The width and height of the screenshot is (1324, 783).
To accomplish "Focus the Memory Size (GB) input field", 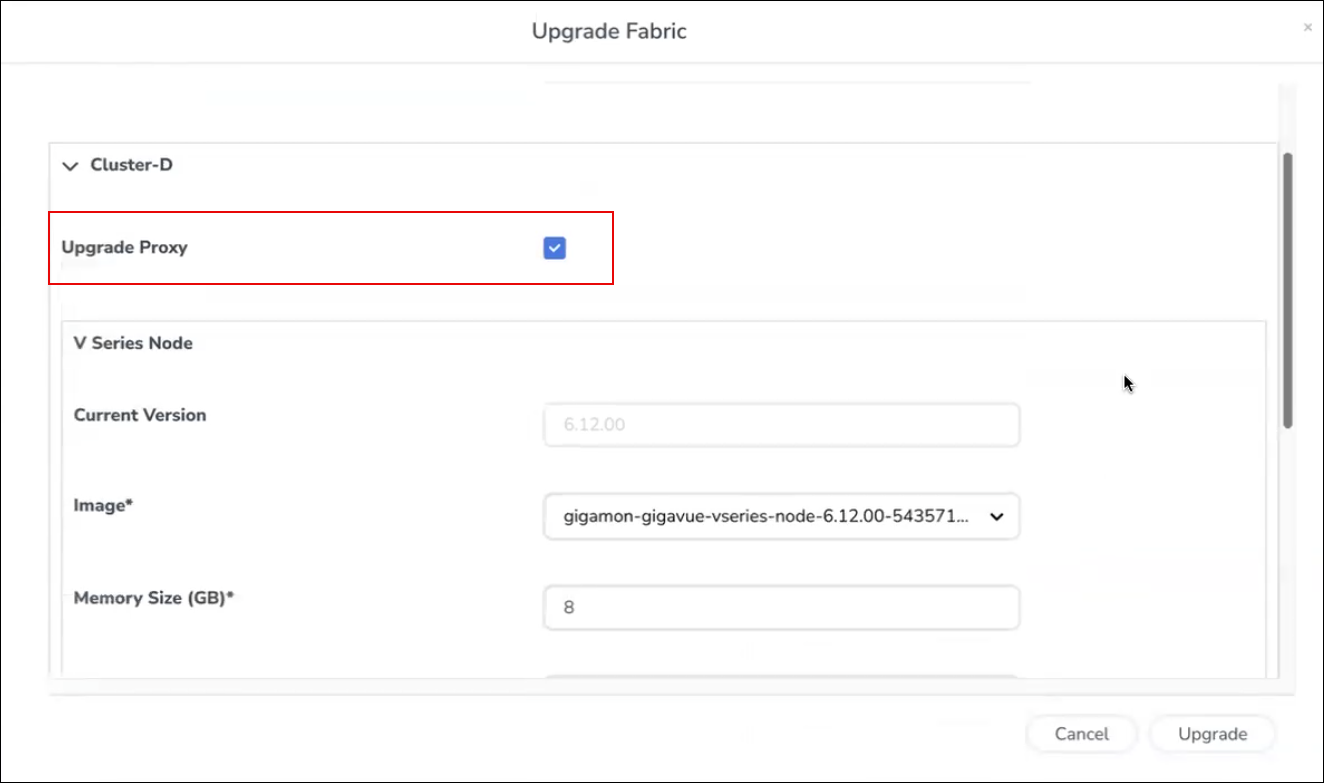I will (x=781, y=608).
